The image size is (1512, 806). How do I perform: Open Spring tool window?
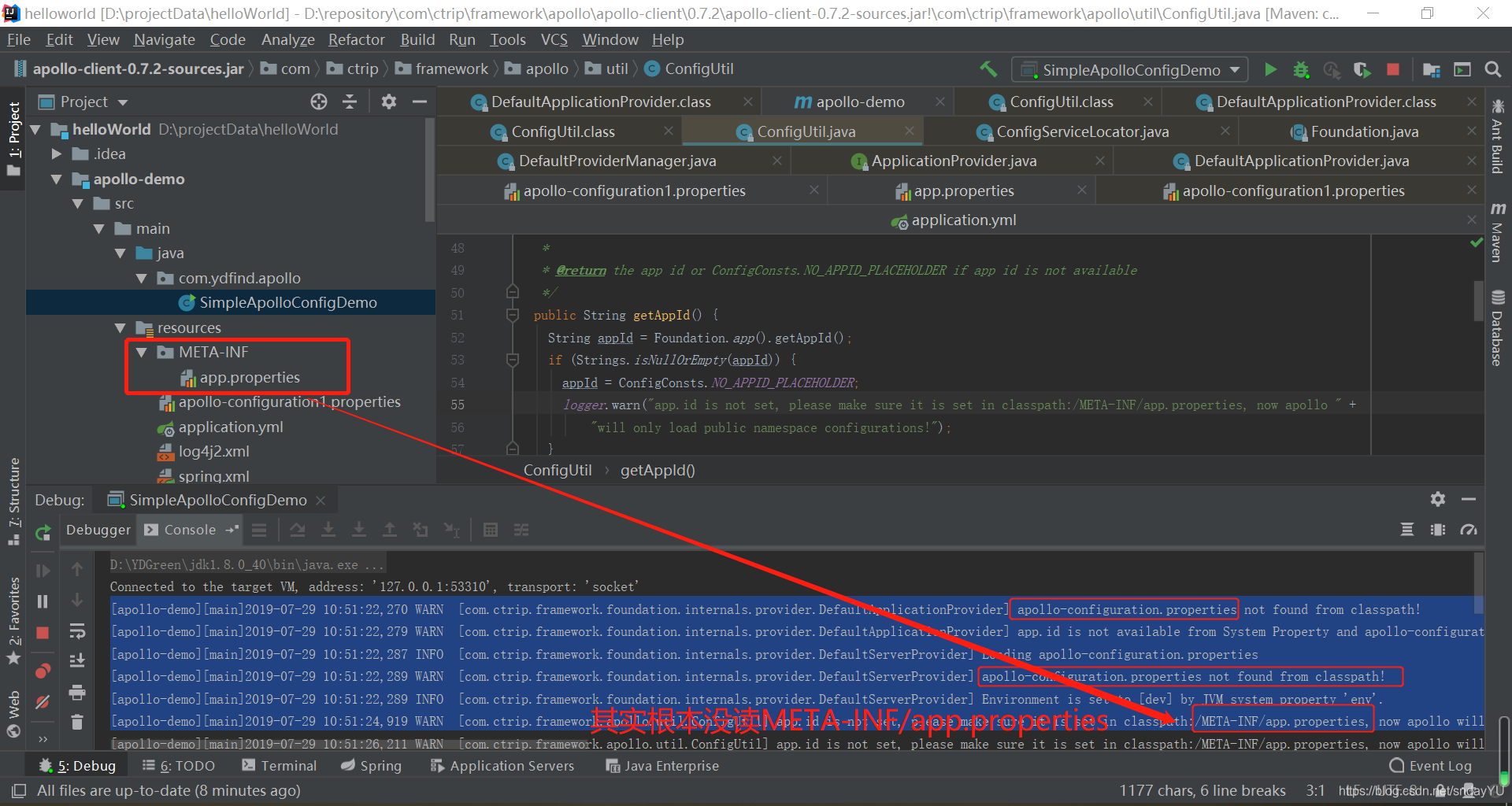click(x=371, y=766)
